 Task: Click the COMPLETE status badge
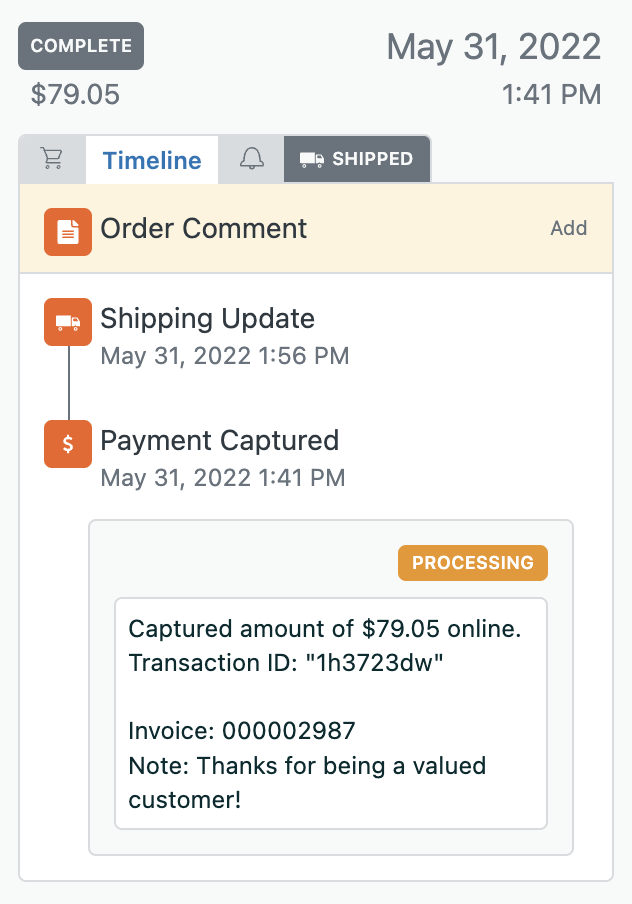click(x=81, y=46)
